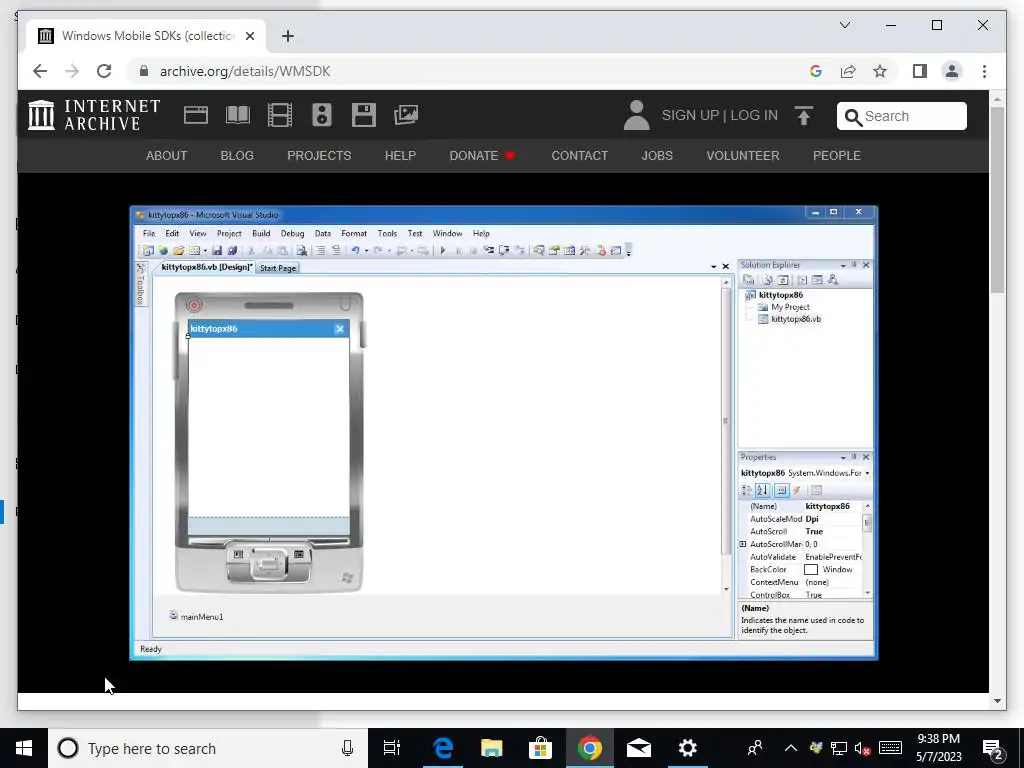Open the People icon in taskbar
Image resolution: width=1024 pixels, height=768 pixels.
pos(755,748)
